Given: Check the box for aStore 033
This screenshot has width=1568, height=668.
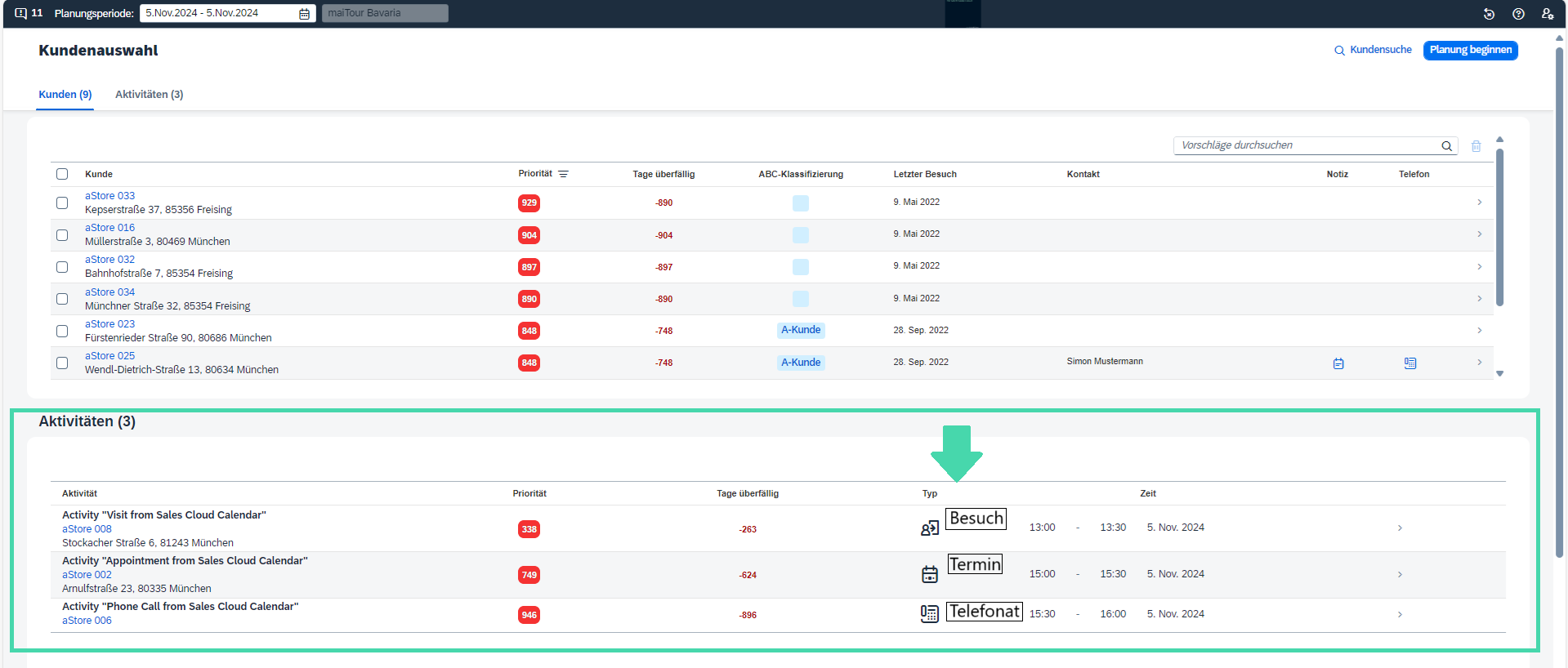Looking at the screenshot, I should [62, 203].
